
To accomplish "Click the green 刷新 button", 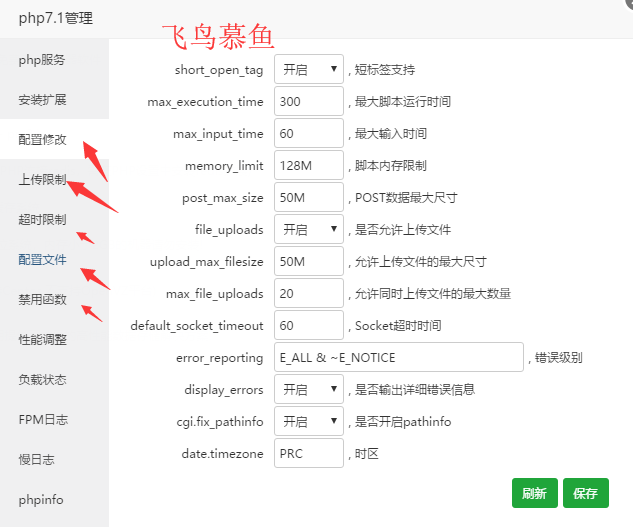I will (534, 493).
